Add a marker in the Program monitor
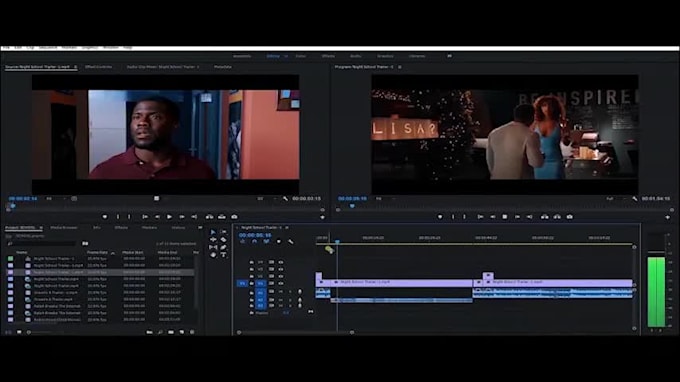 click(440, 217)
